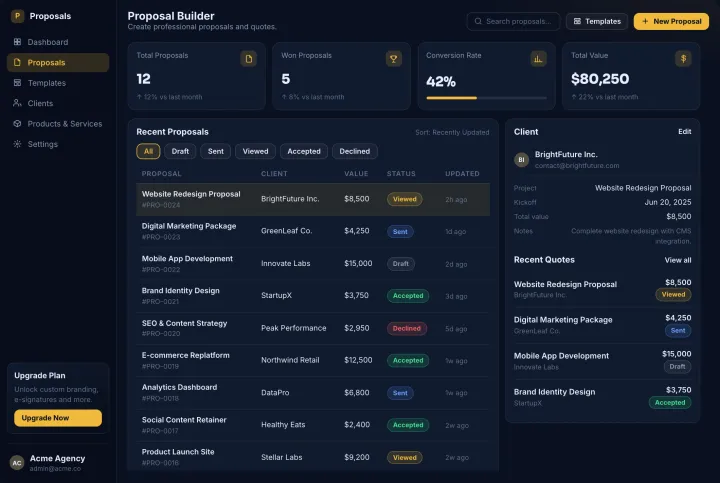The width and height of the screenshot is (720, 483).
Task: Click the Settings gear icon in sidebar
Action: click(17, 144)
